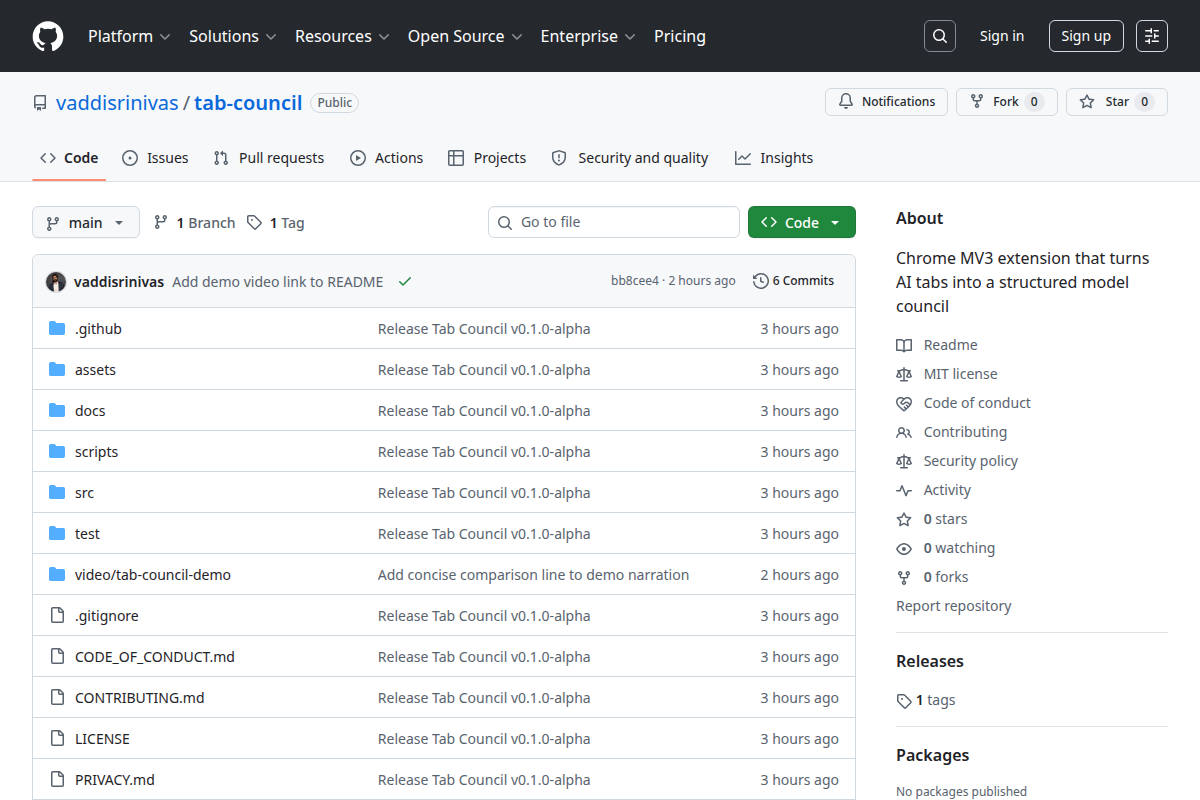Click the Sign in link
The image size is (1200, 800).
pyautogui.click(x=1002, y=36)
